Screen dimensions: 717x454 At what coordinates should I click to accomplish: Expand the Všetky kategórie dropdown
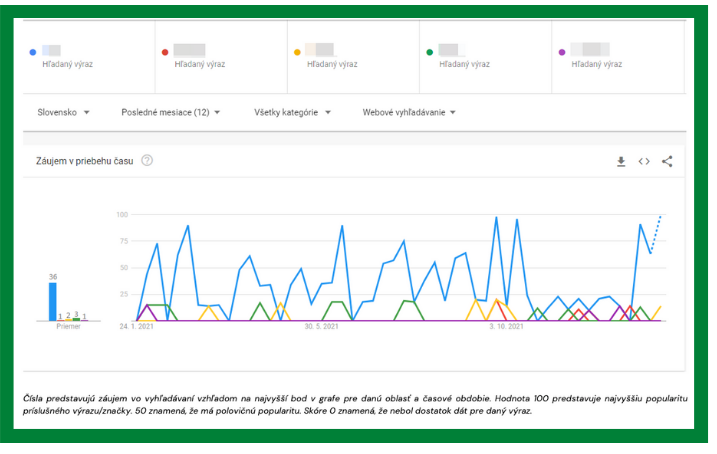click(x=292, y=112)
